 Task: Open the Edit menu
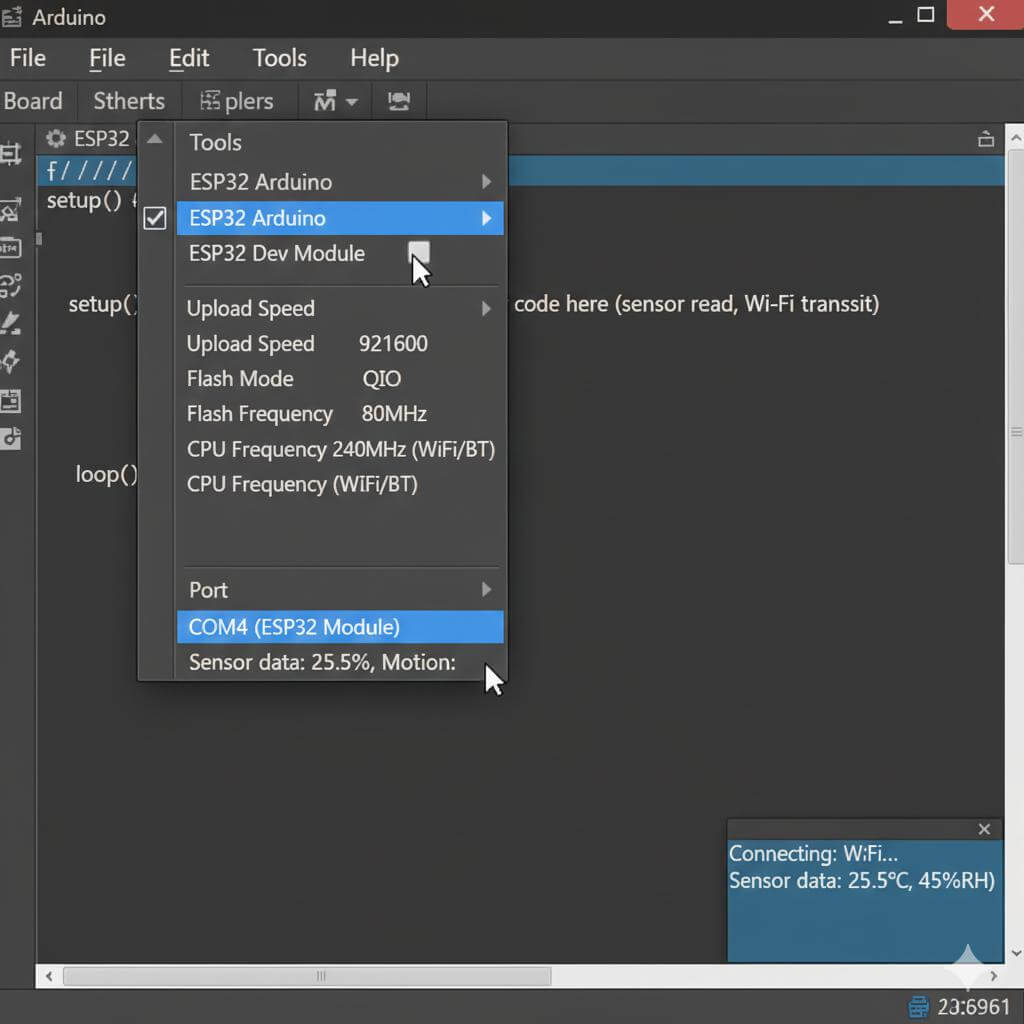coord(189,58)
